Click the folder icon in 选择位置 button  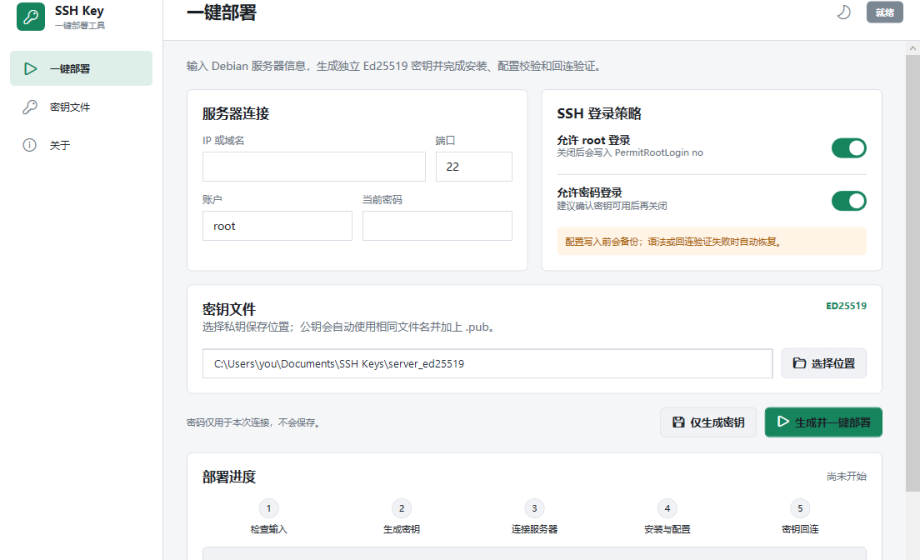click(799, 363)
